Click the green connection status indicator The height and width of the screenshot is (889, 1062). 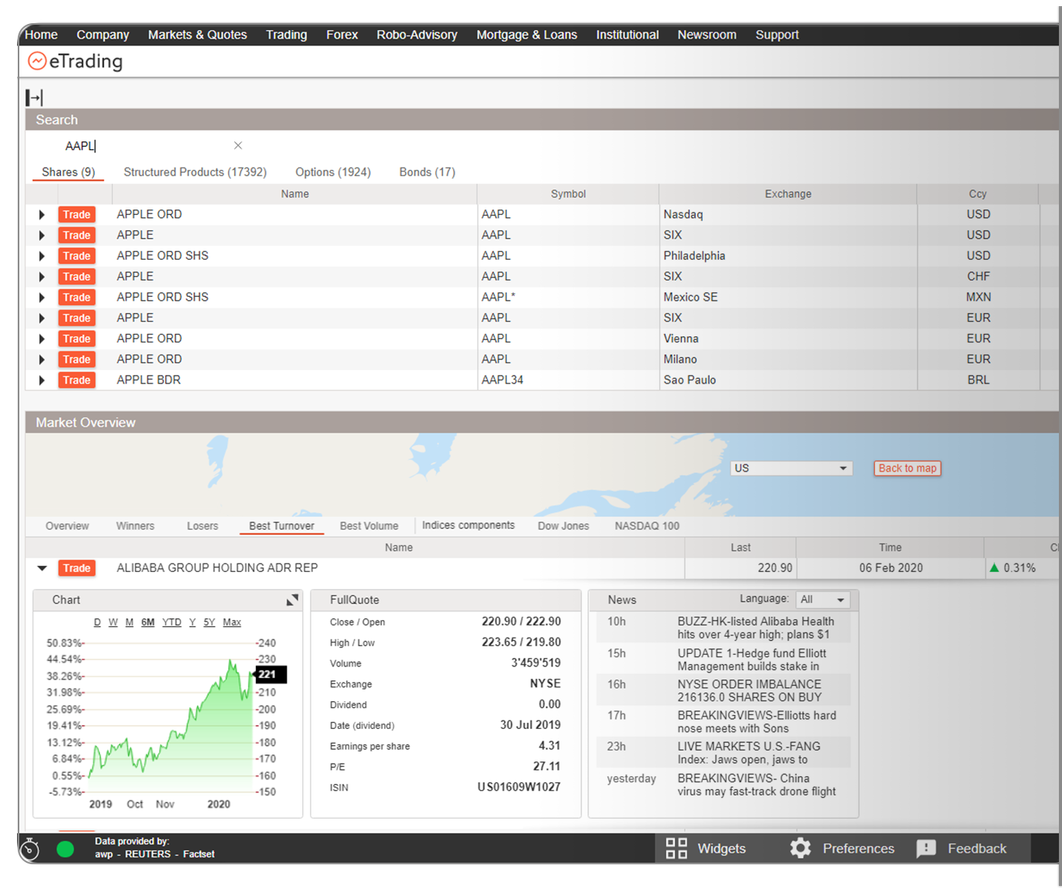tap(65, 849)
